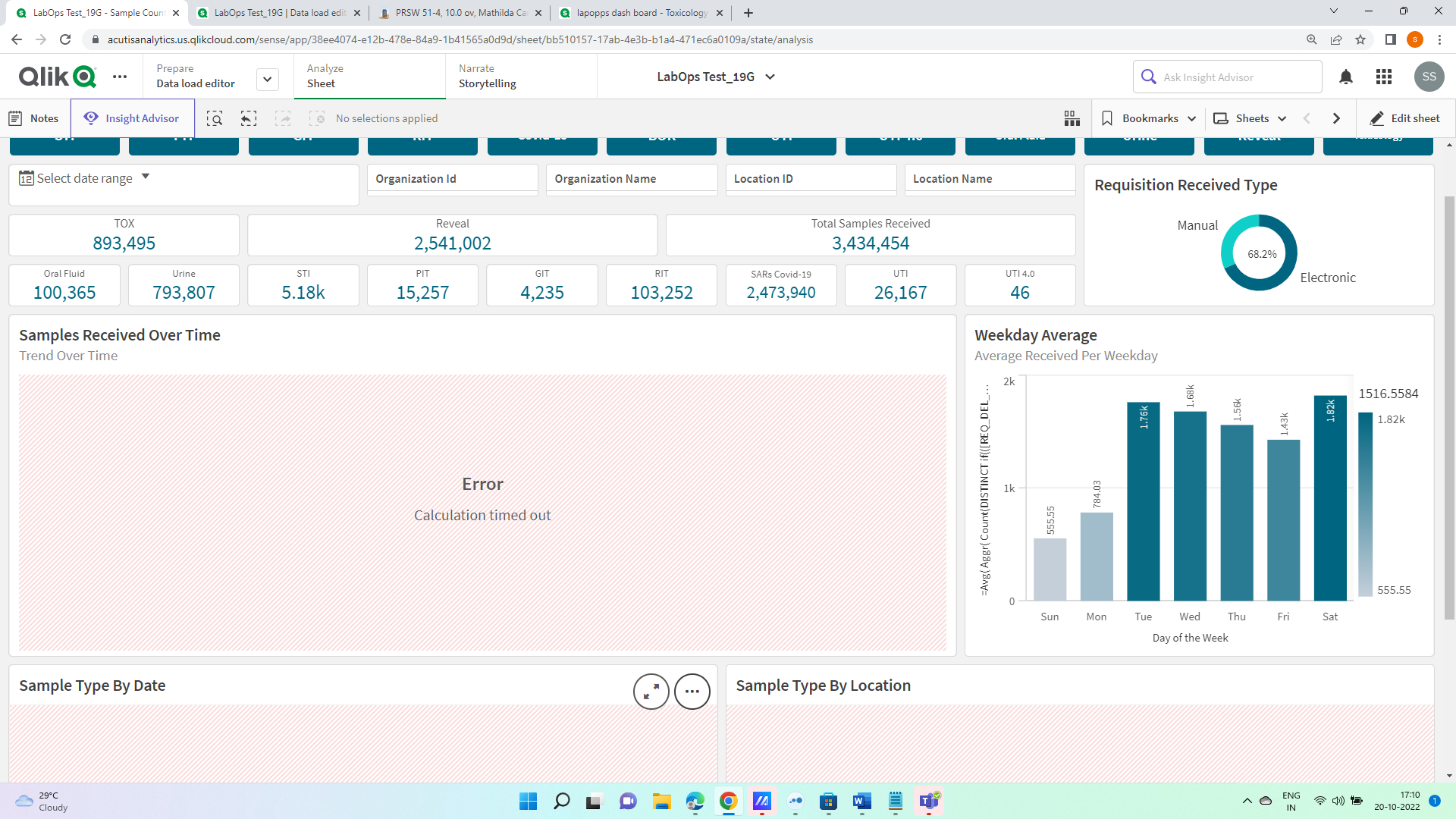Image resolution: width=1456 pixels, height=819 pixels.
Task: Expand the Prepare section dropdown arrow
Action: [x=267, y=79]
